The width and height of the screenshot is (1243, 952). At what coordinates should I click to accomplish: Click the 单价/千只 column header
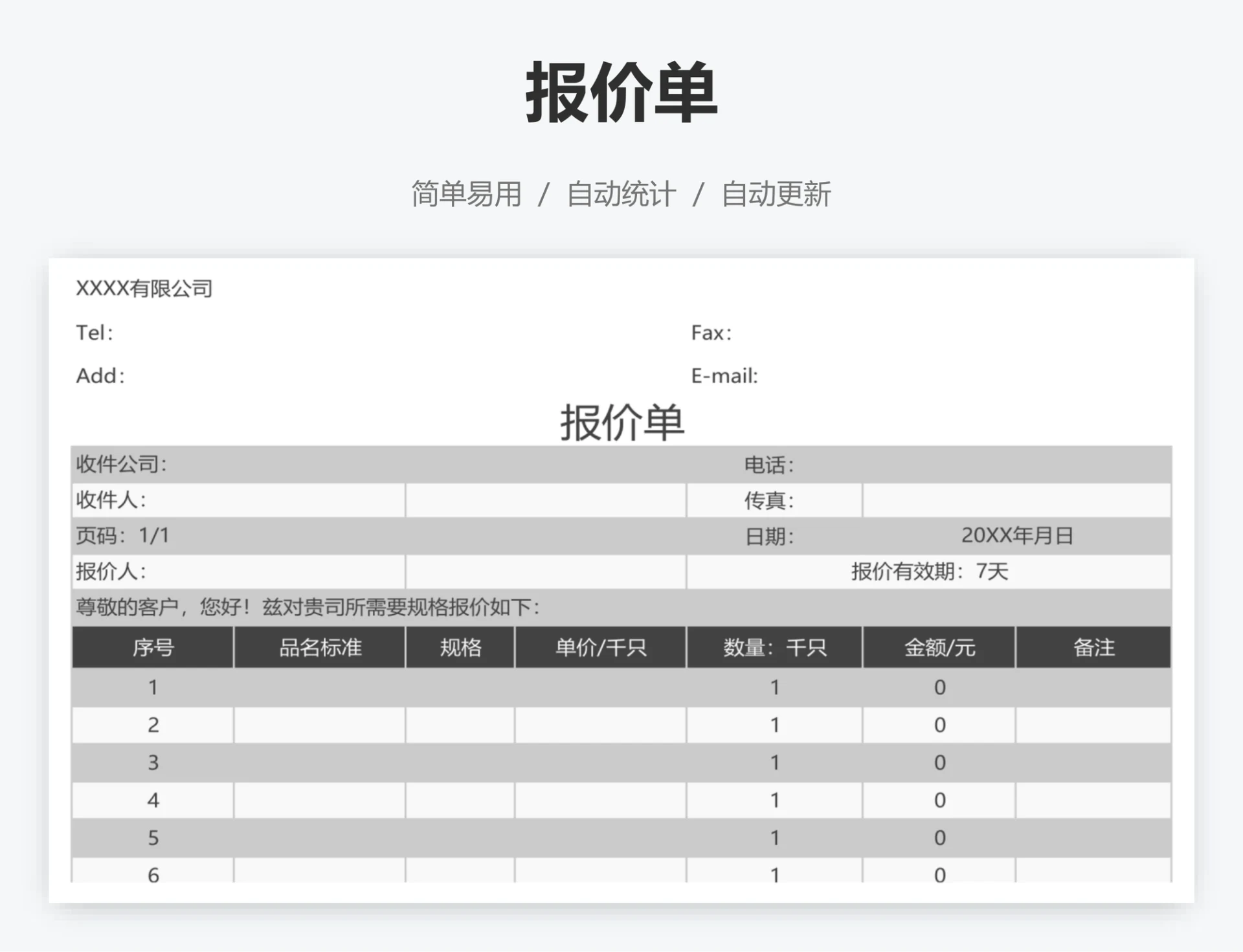[601, 648]
